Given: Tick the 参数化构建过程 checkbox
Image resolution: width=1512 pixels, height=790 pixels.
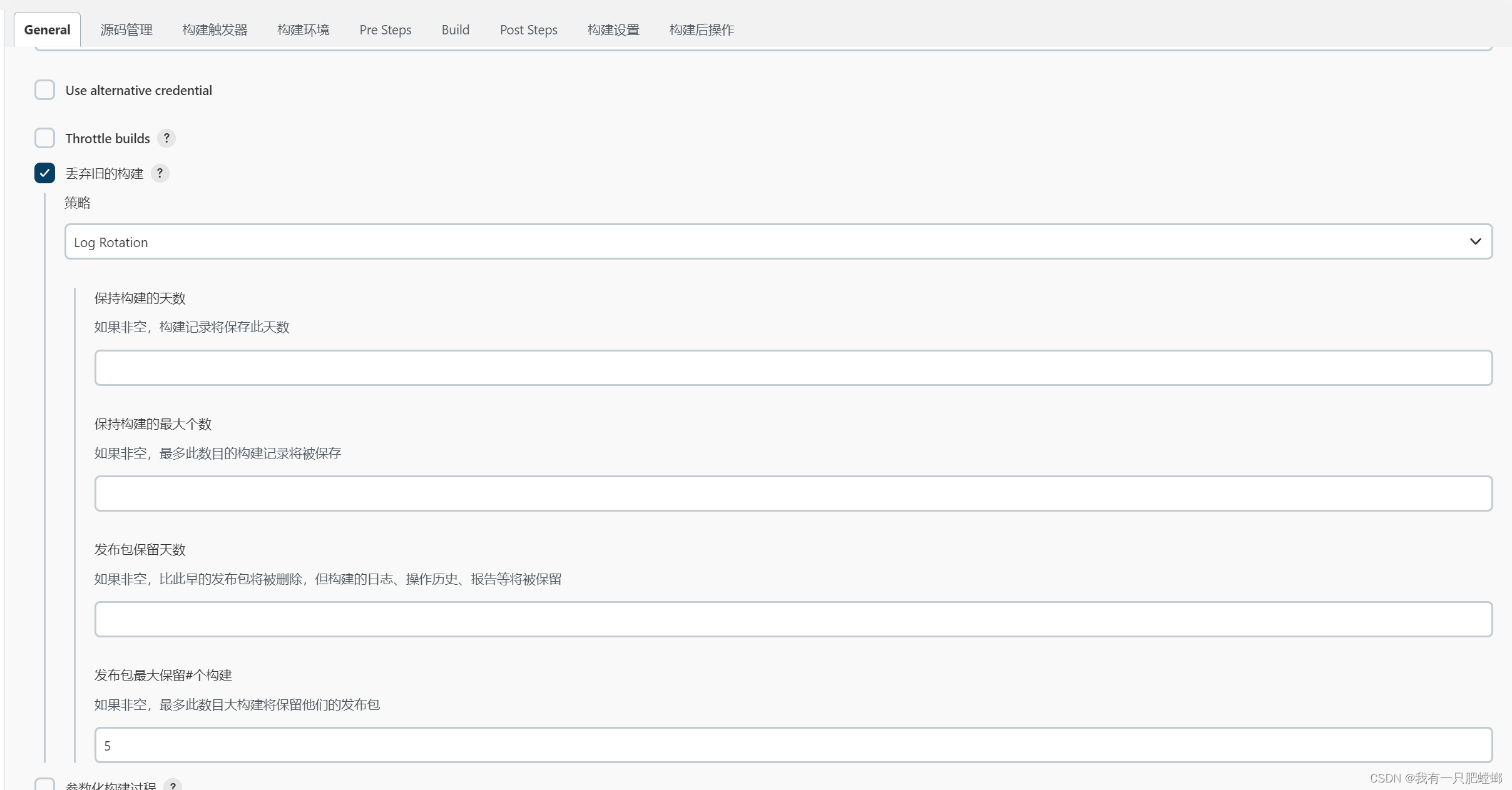Looking at the screenshot, I should tap(44, 785).
